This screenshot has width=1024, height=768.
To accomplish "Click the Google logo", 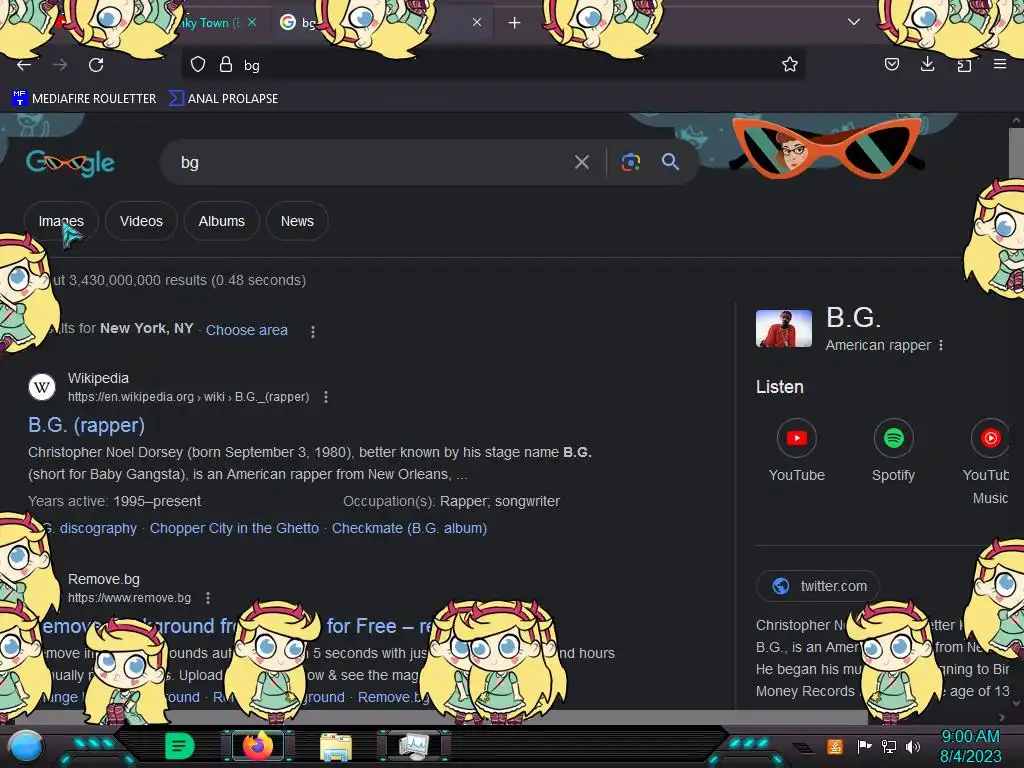I will [x=71, y=163].
